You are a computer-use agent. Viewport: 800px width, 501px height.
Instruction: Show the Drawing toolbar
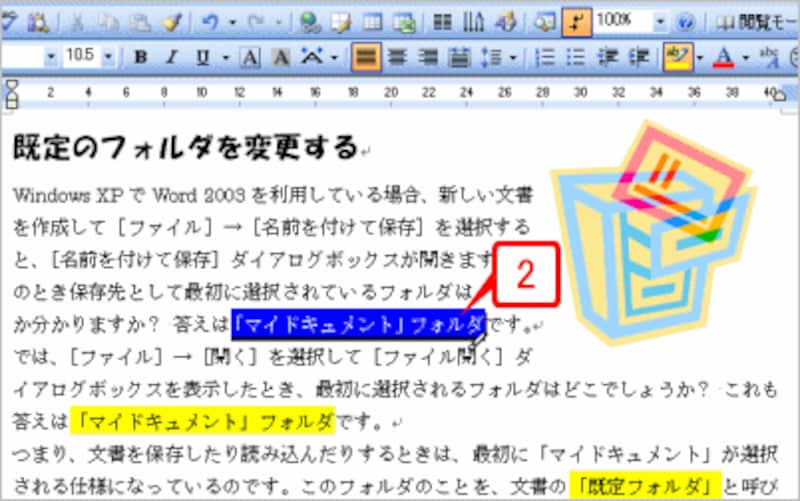(506, 22)
